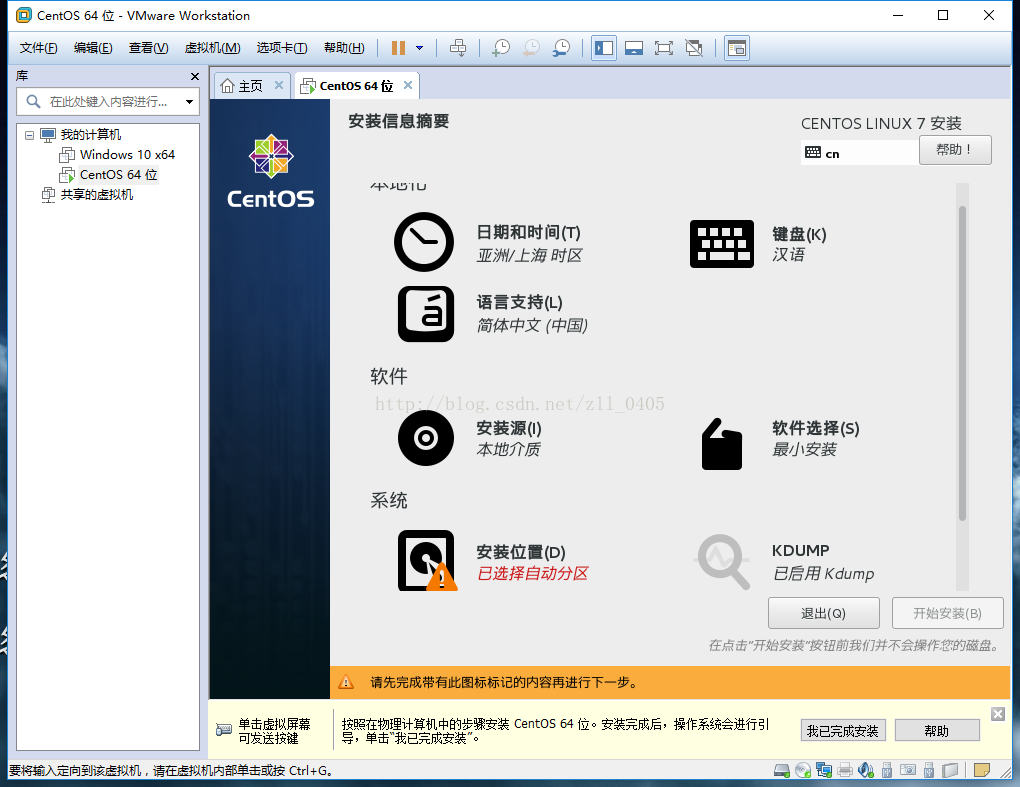1020x787 pixels.
Task: Click the hard disk status icon
Action: [782, 771]
